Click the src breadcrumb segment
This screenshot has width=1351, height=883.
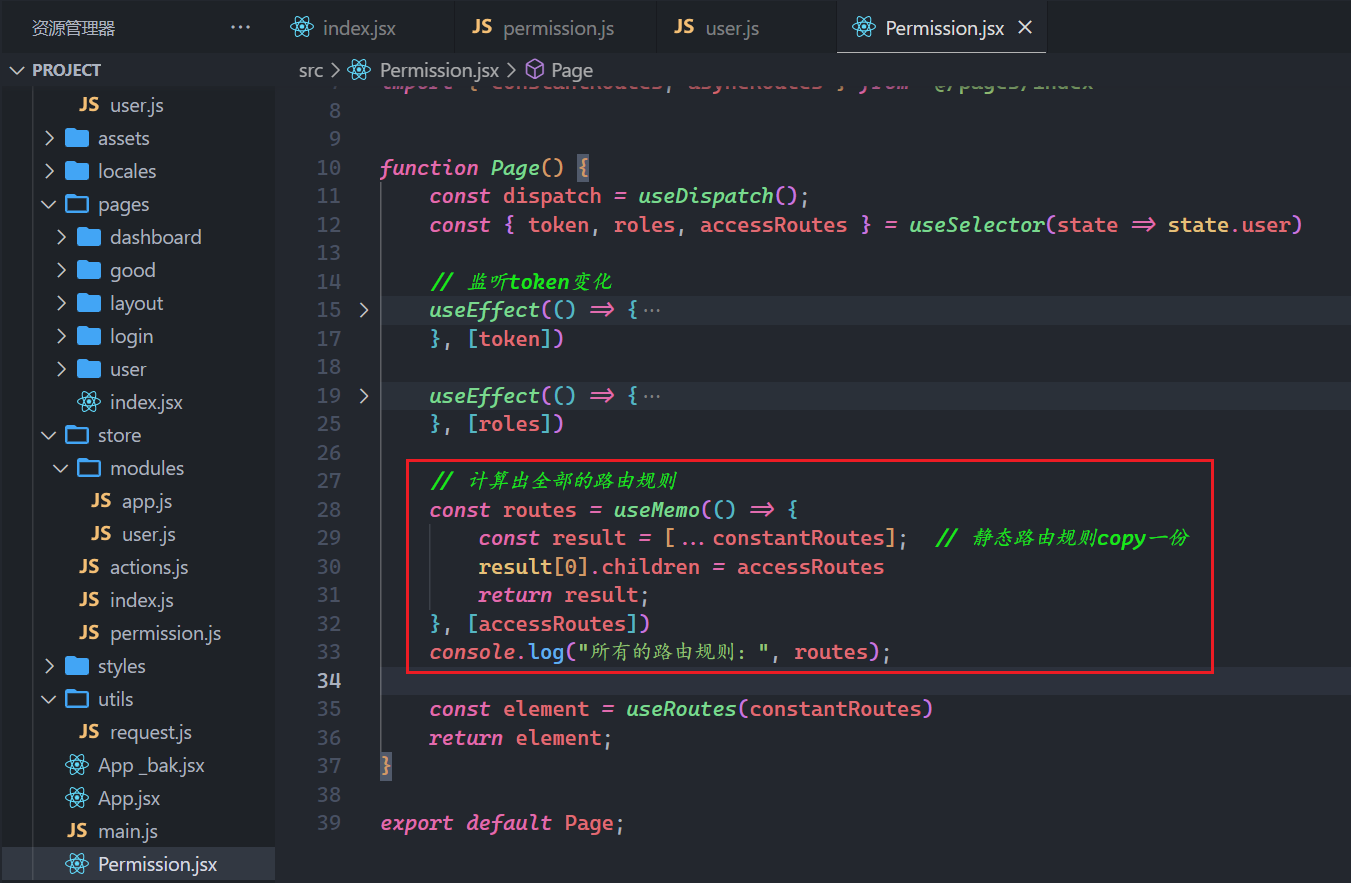[x=311, y=70]
